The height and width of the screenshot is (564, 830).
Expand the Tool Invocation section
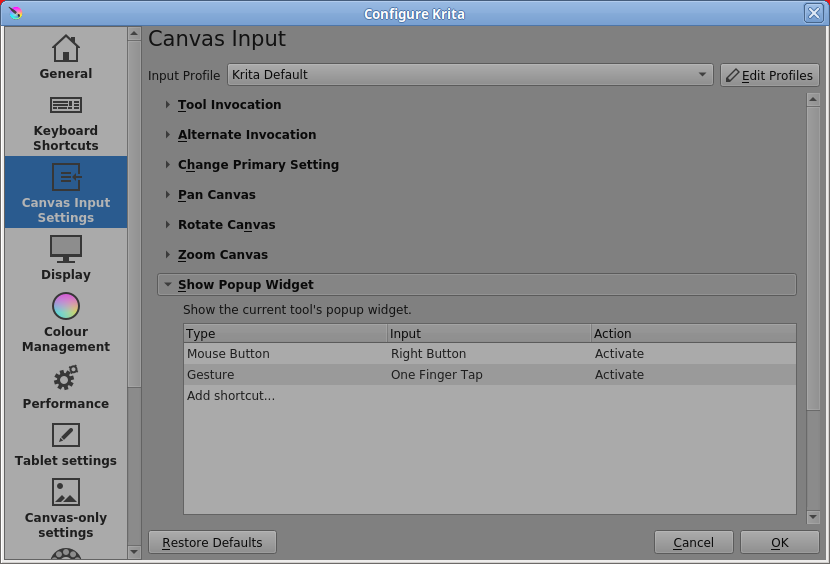(x=229, y=105)
